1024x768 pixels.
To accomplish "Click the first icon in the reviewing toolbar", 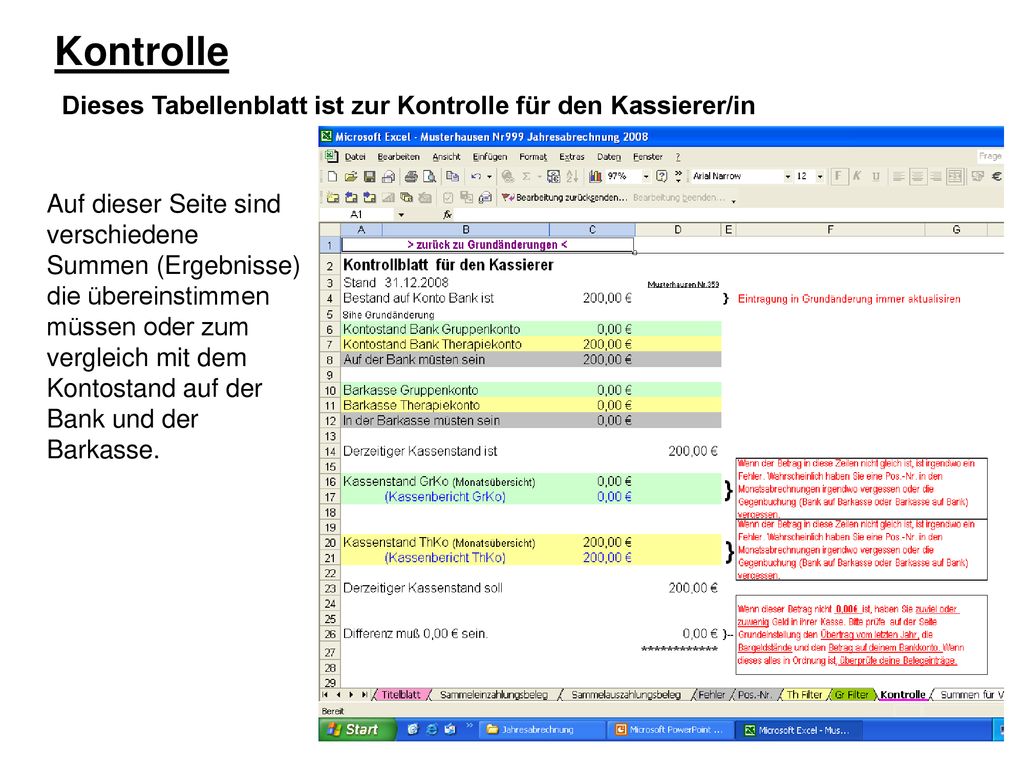I will 332,197.
